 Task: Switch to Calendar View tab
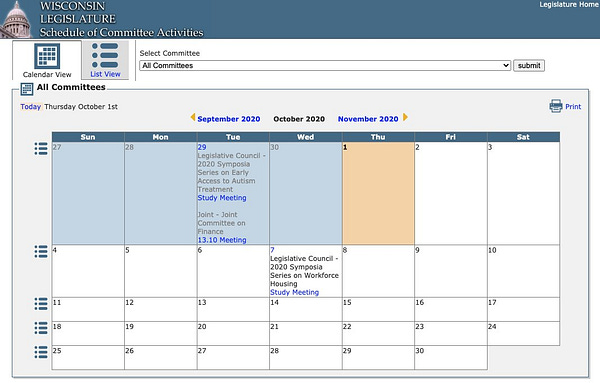click(47, 60)
